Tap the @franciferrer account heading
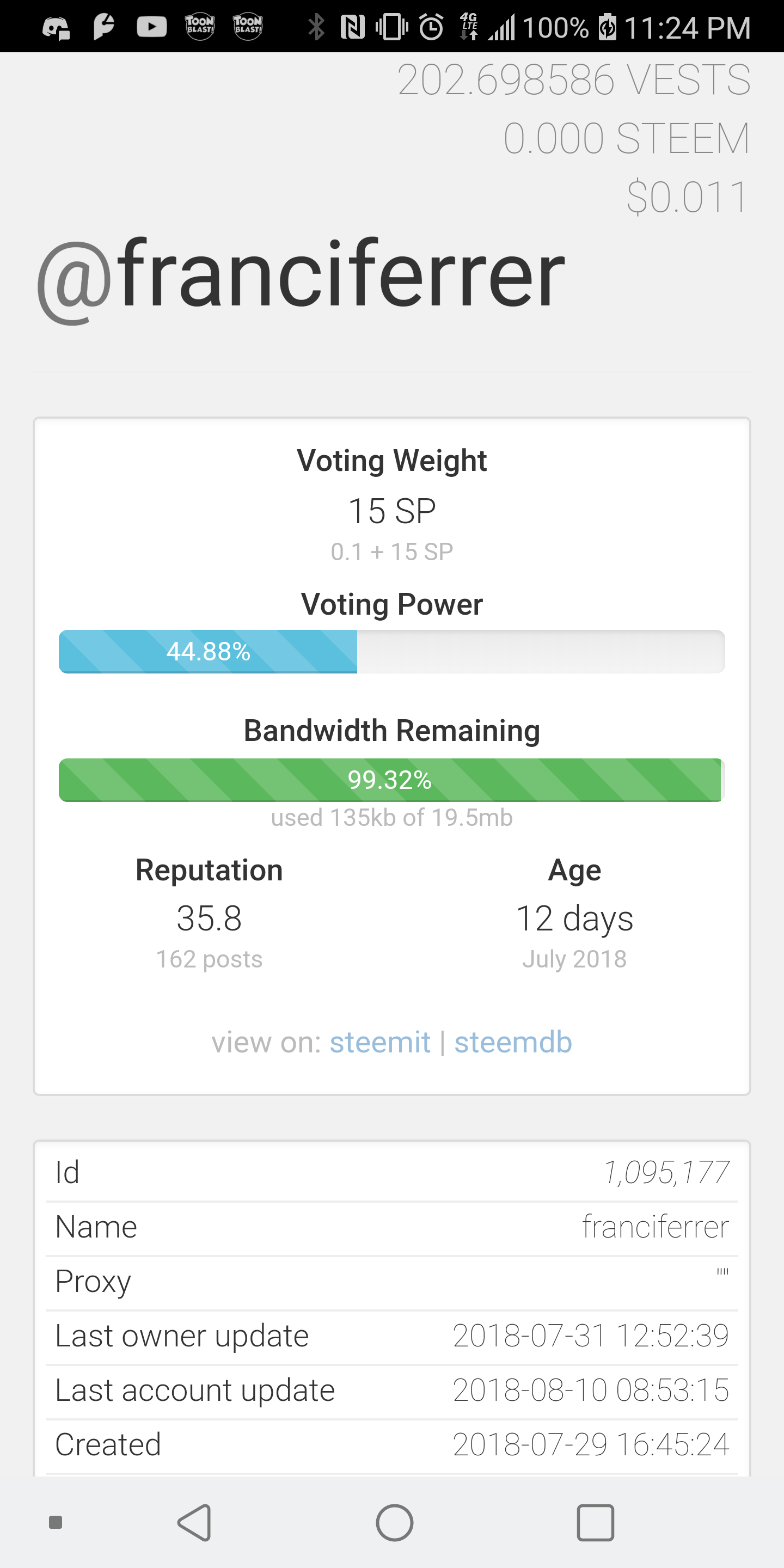The height and width of the screenshot is (1568, 784). pos(301,274)
